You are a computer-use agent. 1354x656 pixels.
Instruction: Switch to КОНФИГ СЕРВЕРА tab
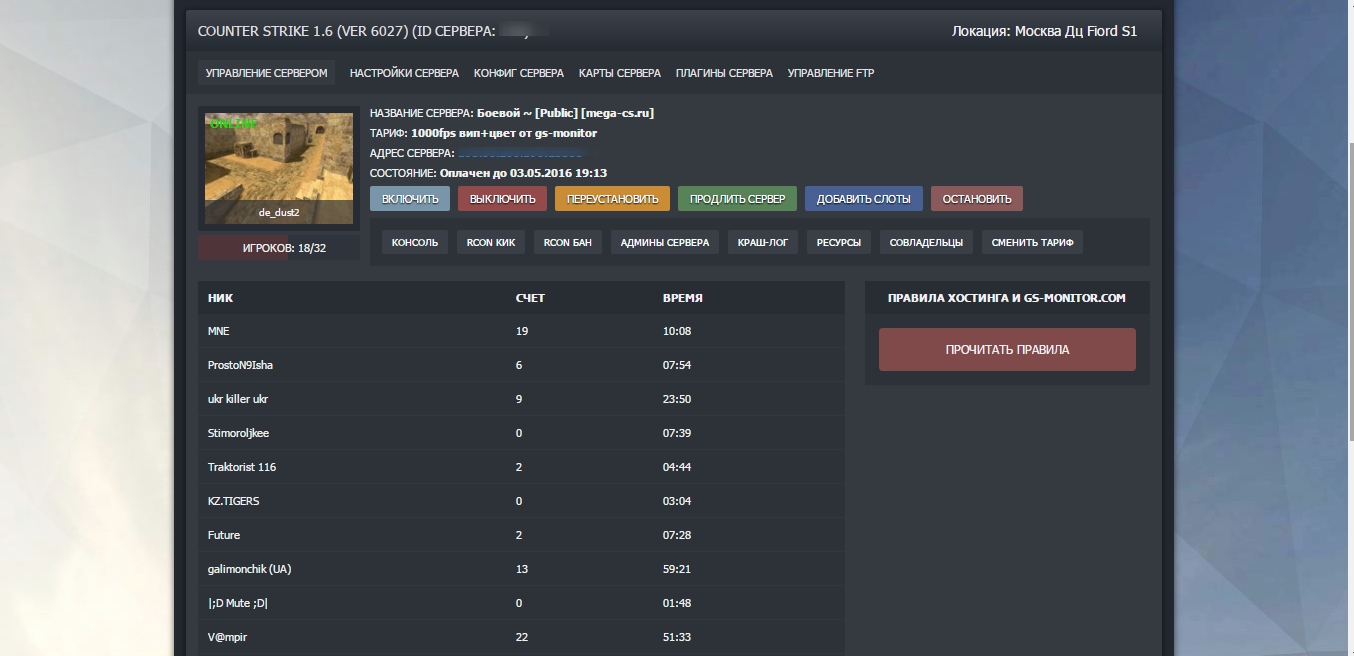[x=518, y=73]
